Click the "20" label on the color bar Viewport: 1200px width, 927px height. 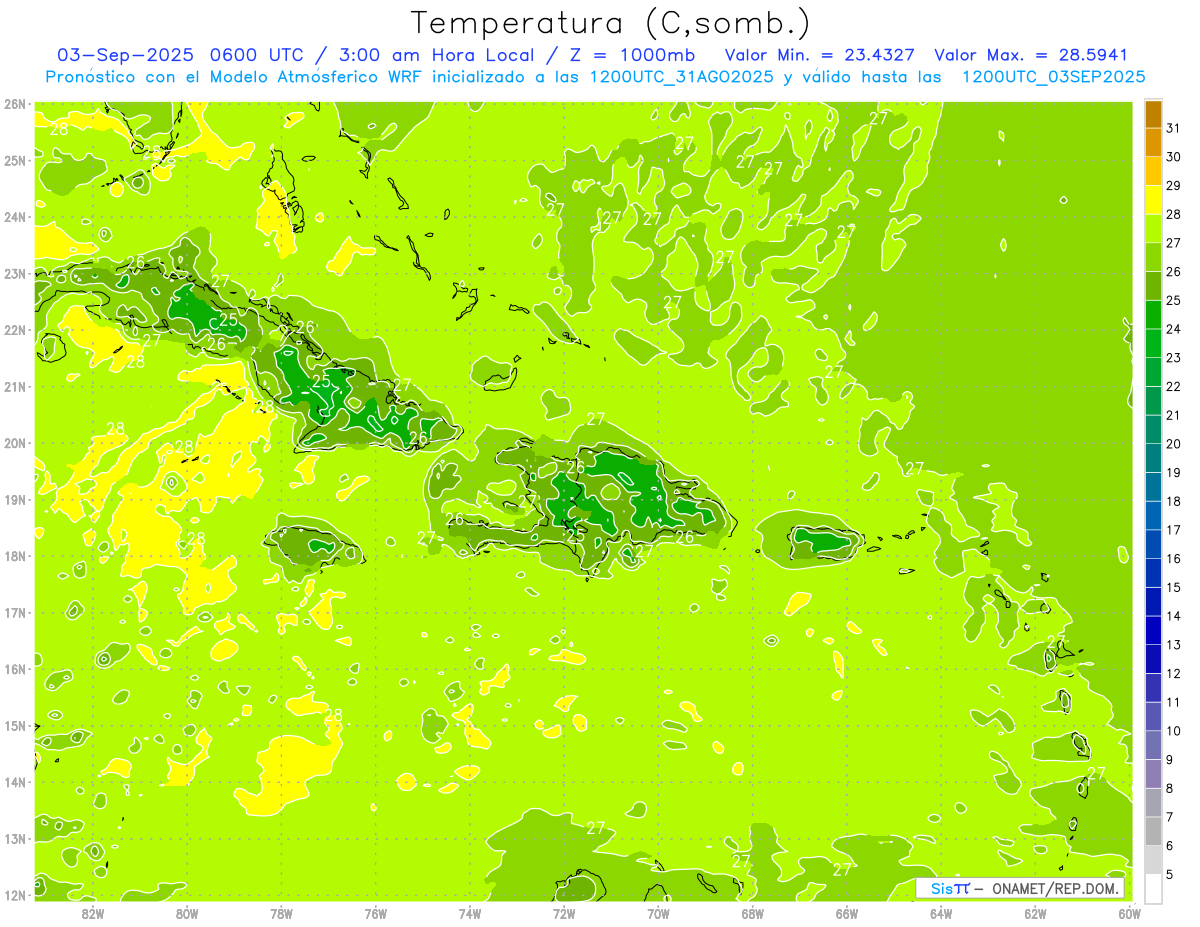(1173, 444)
